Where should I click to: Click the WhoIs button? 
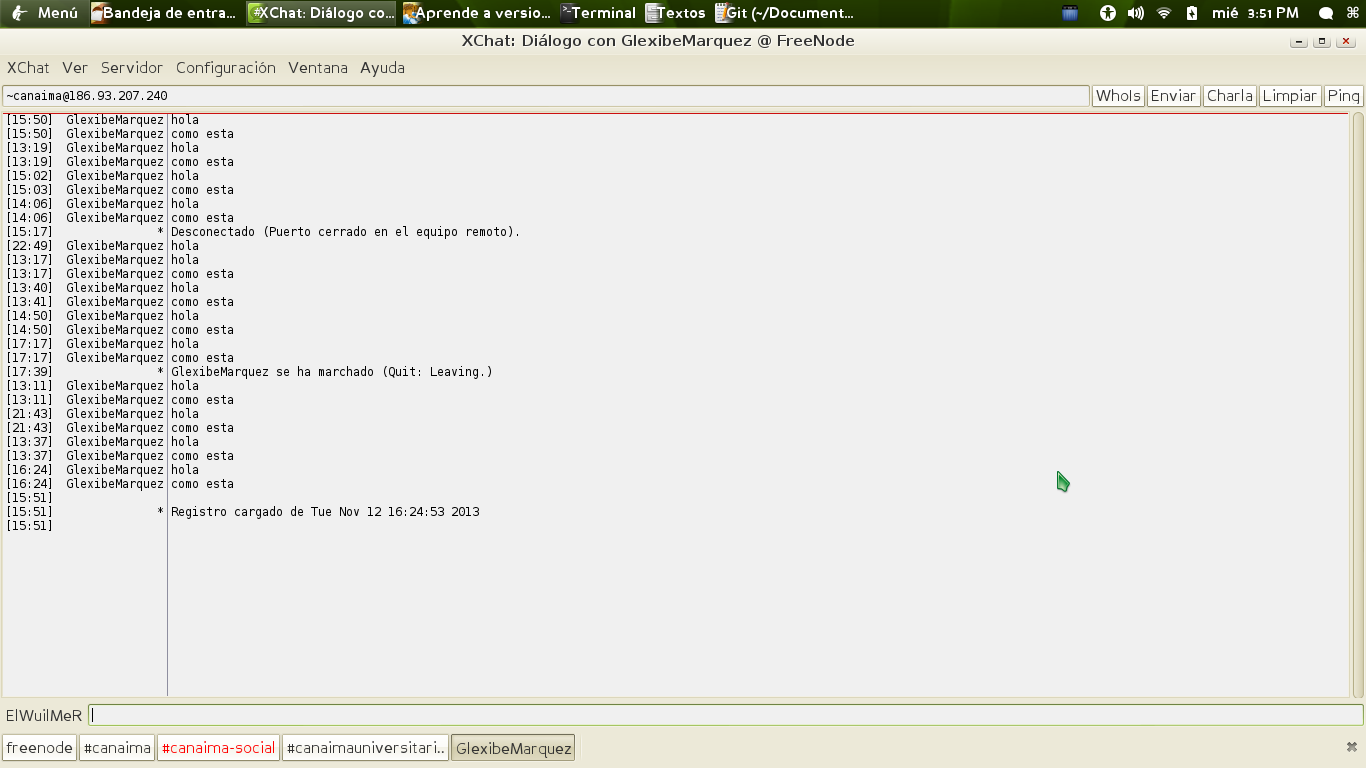(x=1118, y=96)
